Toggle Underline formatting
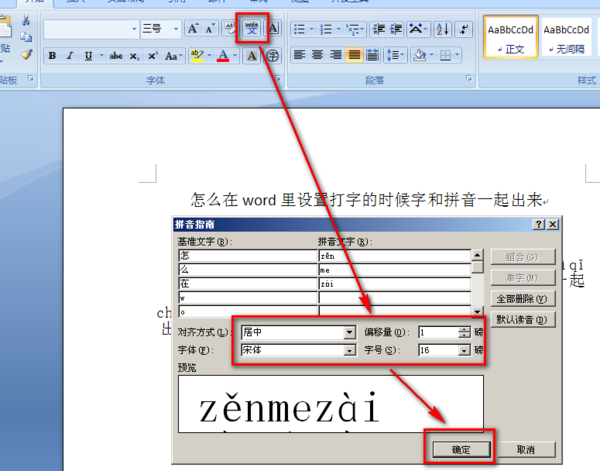The image size is (600, 471). point(88,56)
